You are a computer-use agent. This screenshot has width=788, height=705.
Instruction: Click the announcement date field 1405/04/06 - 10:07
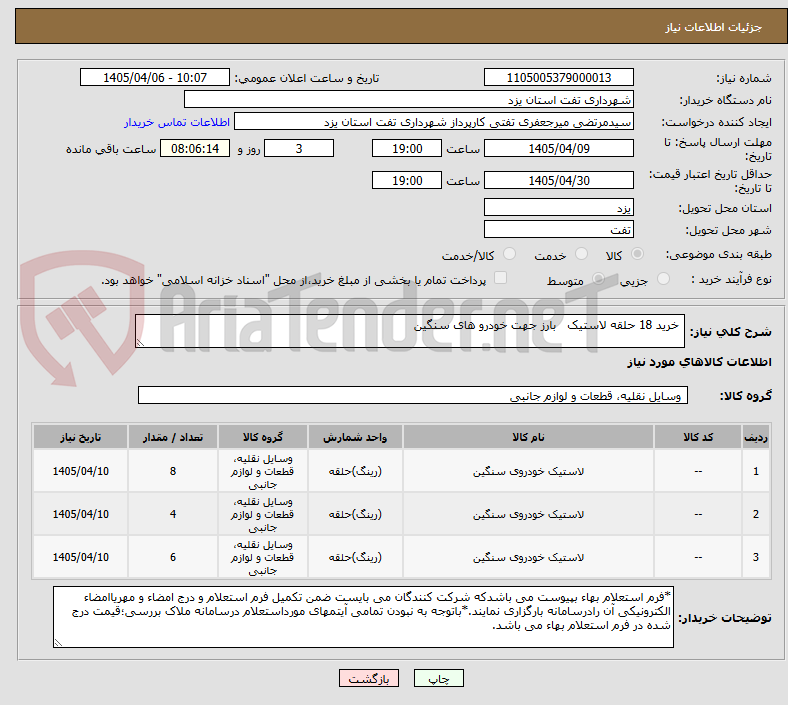(x=155, y=77)
